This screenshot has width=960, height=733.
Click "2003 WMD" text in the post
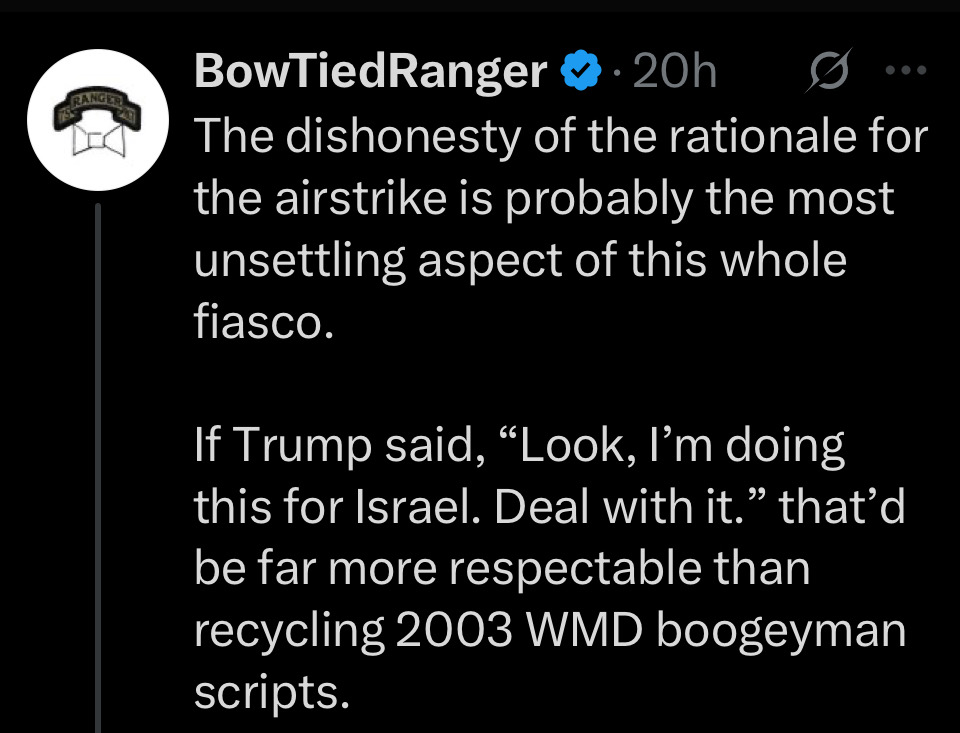click(x=519, y=630)
